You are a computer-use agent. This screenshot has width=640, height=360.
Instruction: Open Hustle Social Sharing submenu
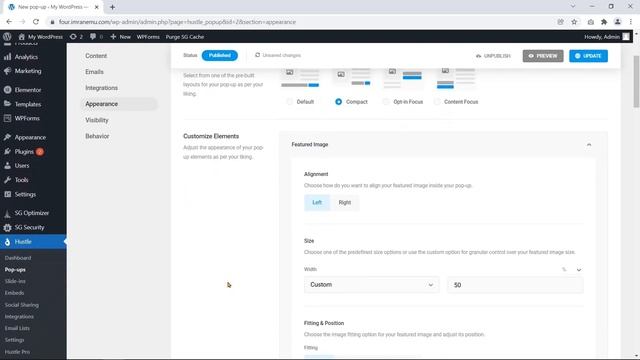(22, 305)
